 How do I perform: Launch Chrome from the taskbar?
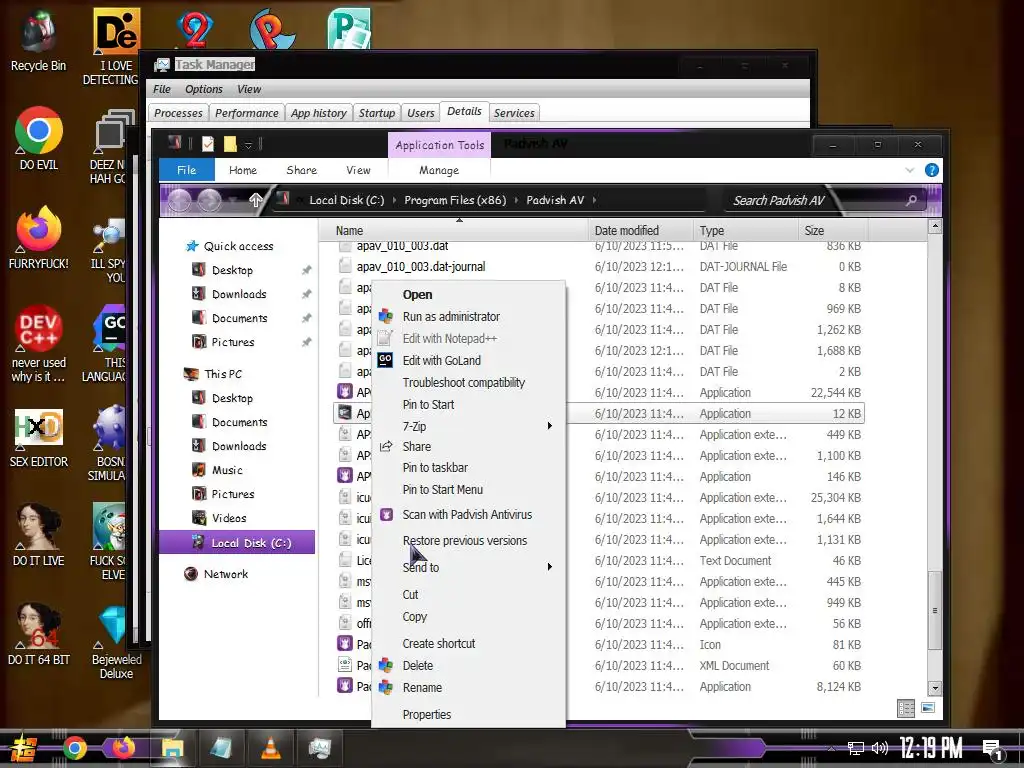pos(74,748)
